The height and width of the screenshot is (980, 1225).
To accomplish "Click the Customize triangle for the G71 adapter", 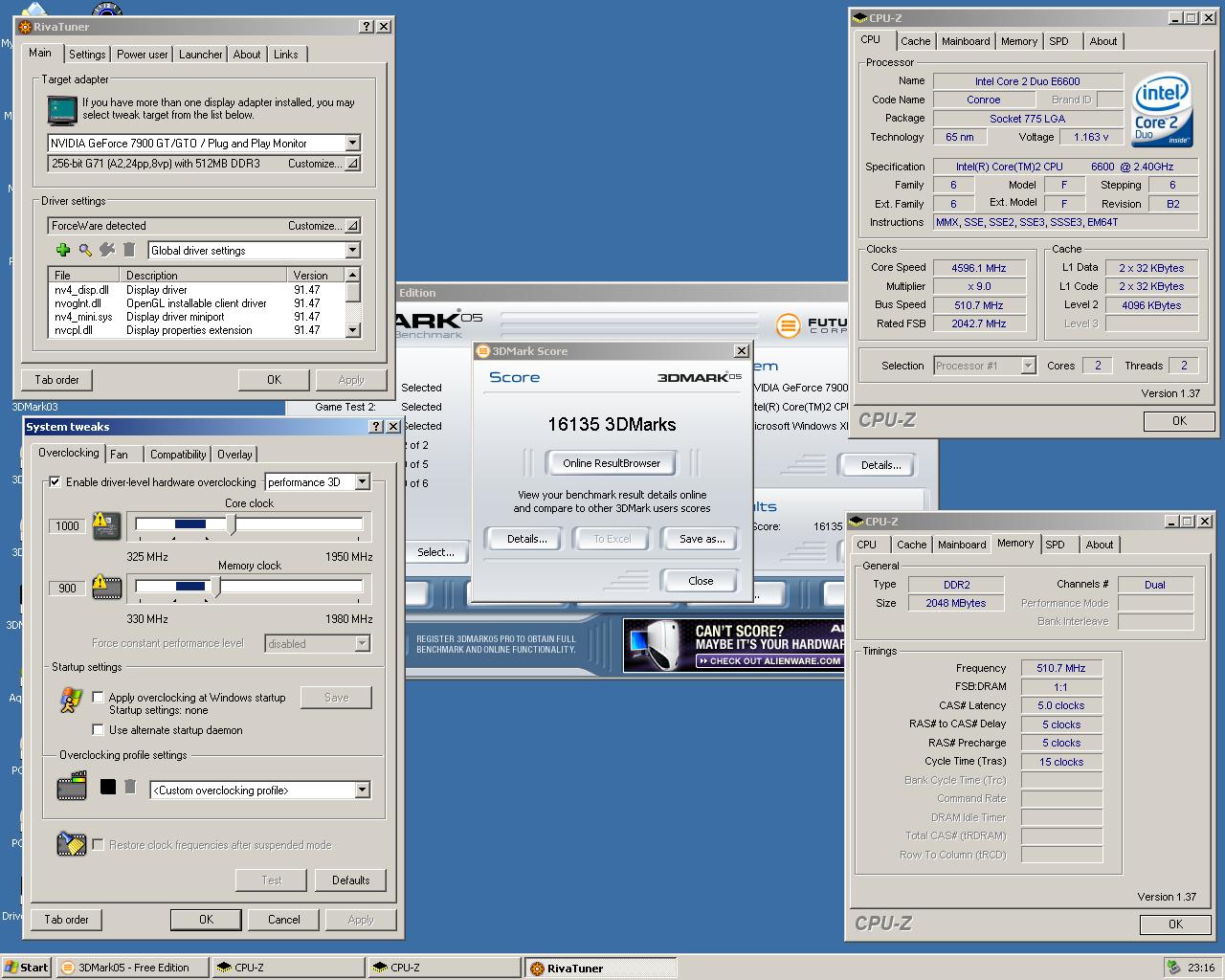I will tap(353, 164).
